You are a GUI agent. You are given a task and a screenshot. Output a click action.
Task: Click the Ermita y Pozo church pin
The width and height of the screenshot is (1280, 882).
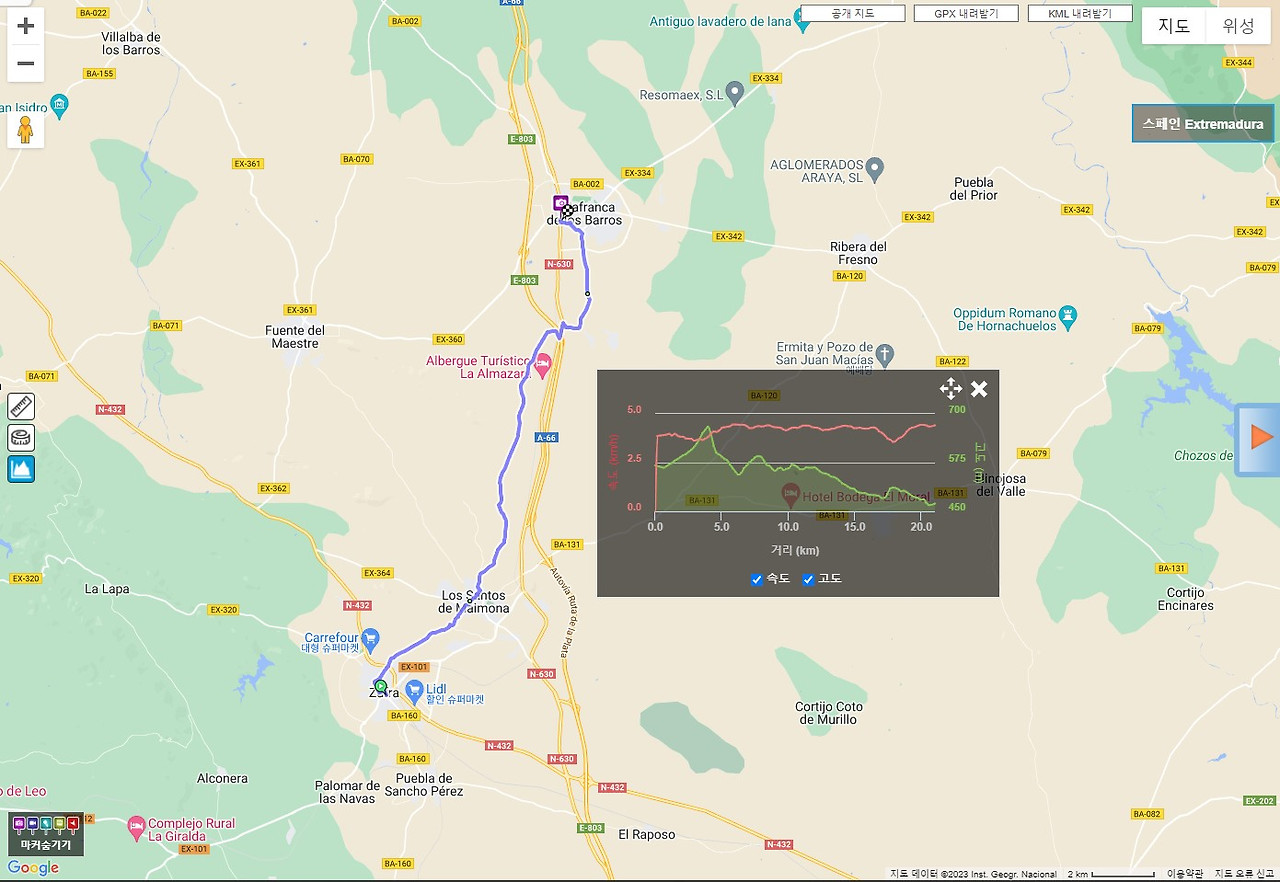click(884, 354)
